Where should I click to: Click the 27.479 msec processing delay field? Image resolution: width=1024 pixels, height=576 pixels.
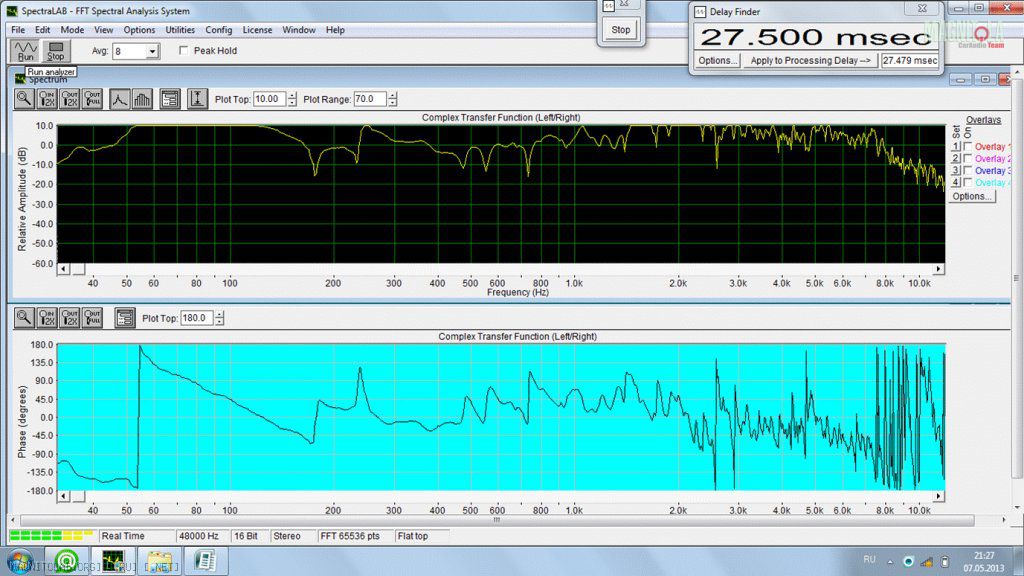coord(910,61)
